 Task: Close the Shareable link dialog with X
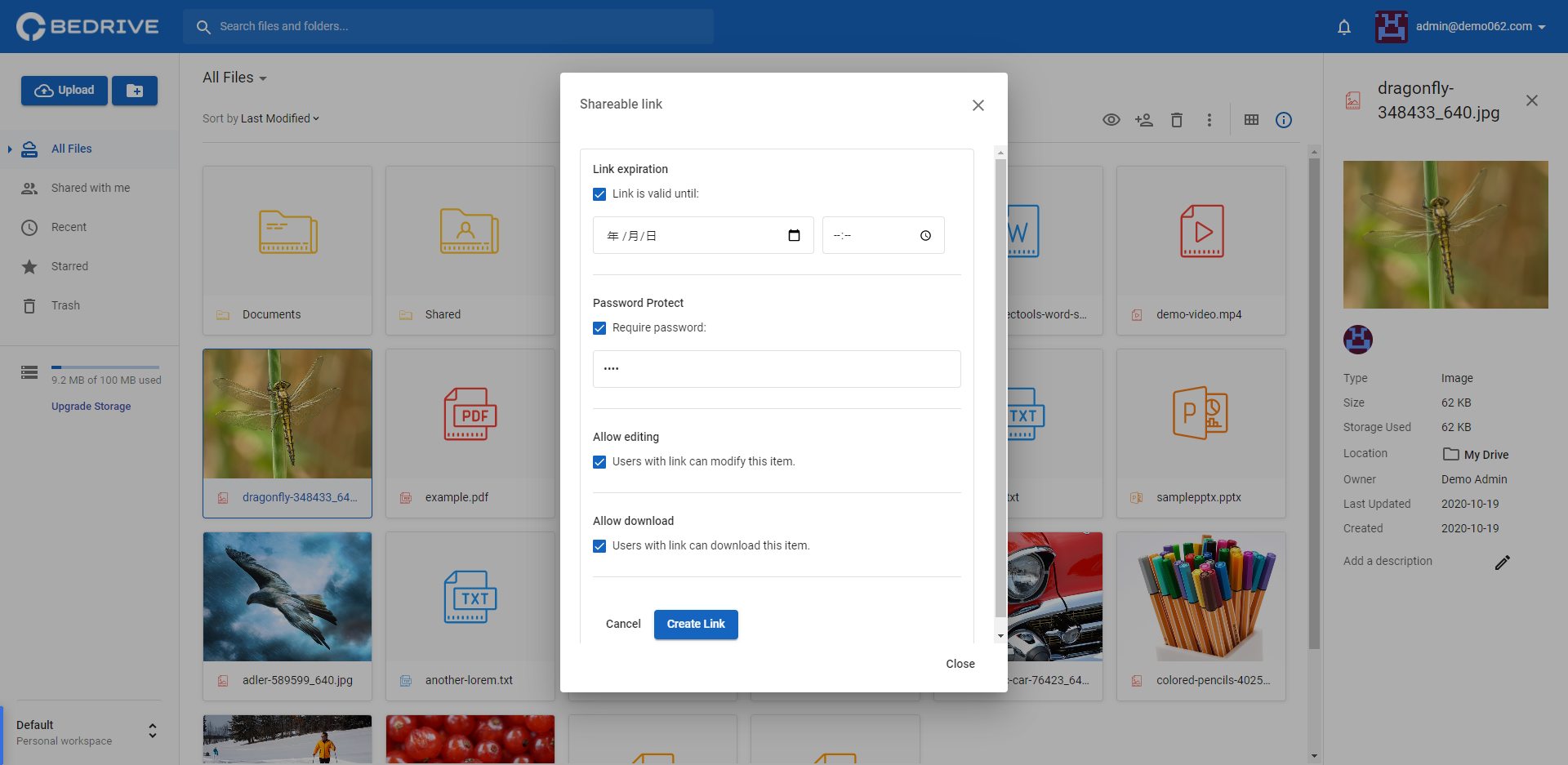(978, 105)
